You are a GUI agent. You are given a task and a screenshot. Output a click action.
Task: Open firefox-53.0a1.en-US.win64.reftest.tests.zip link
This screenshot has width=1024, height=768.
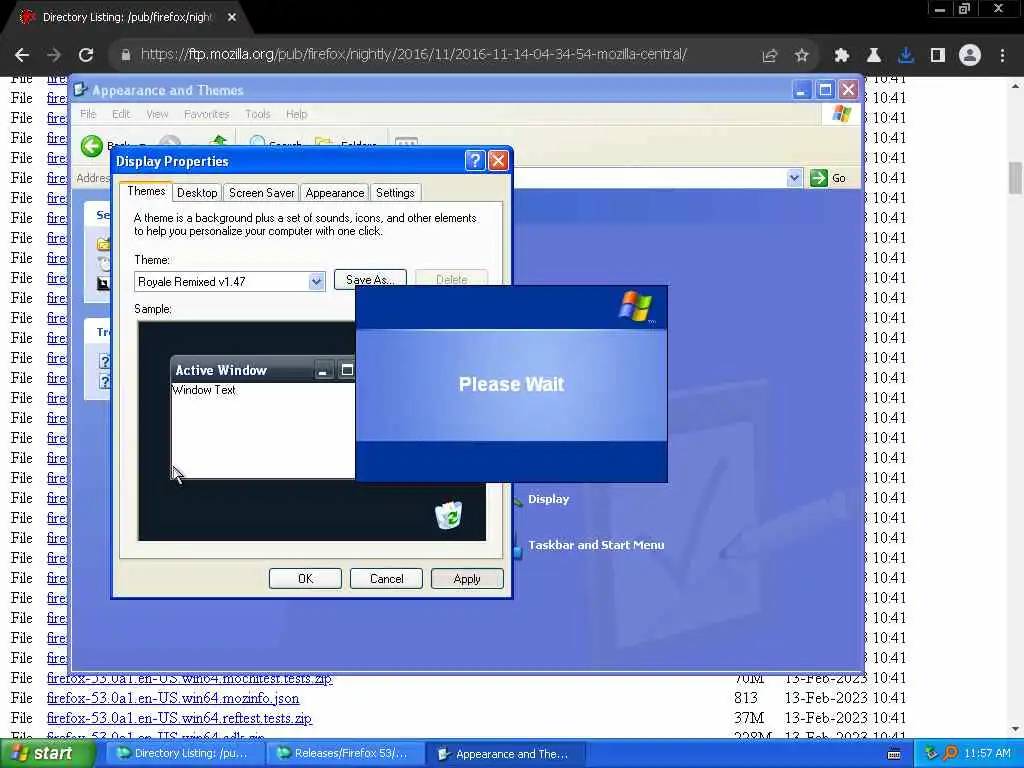tap(179, 718)
